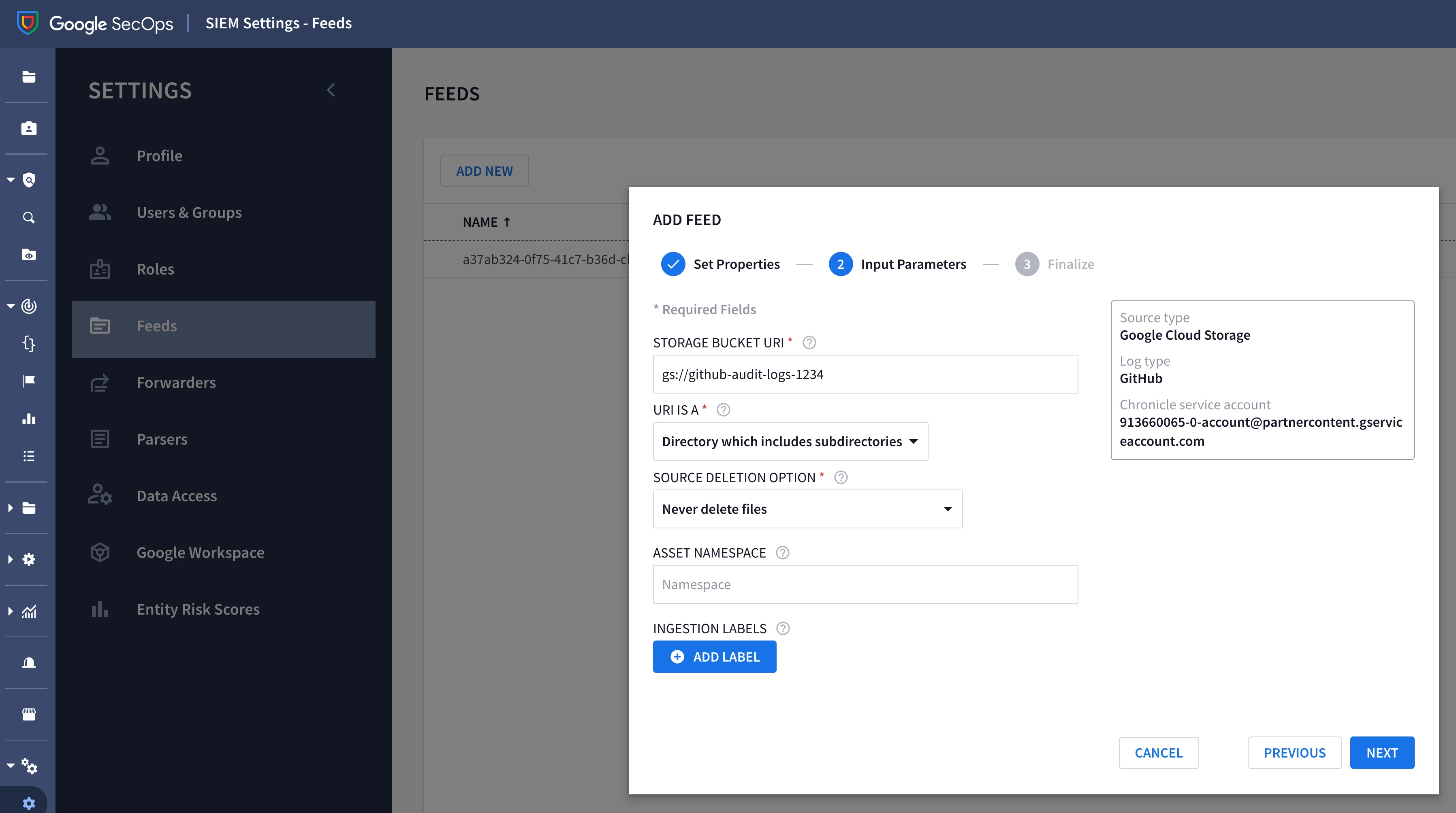Collapse the radar section arrow in left rail

[x=11, y=306]
